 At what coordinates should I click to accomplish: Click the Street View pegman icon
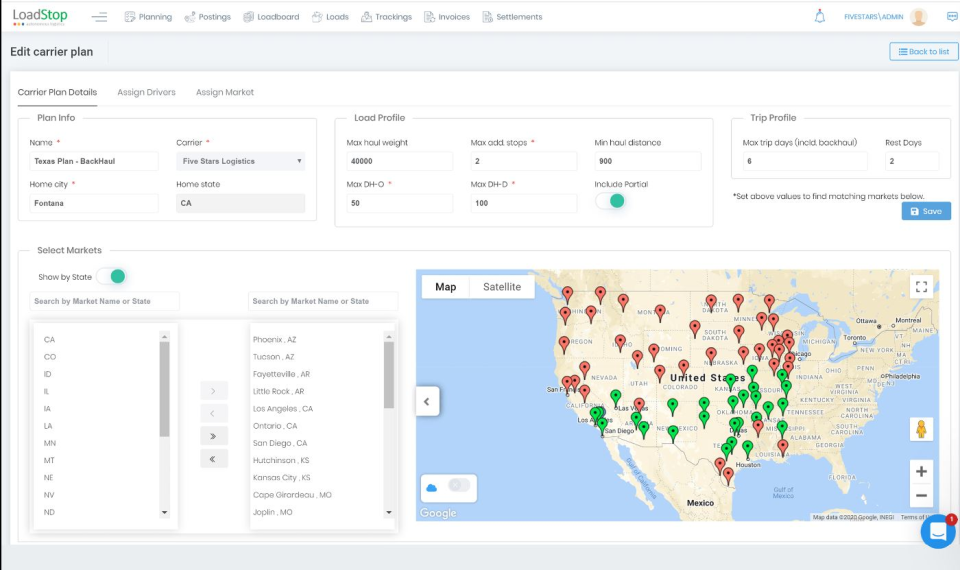[921, 429]
